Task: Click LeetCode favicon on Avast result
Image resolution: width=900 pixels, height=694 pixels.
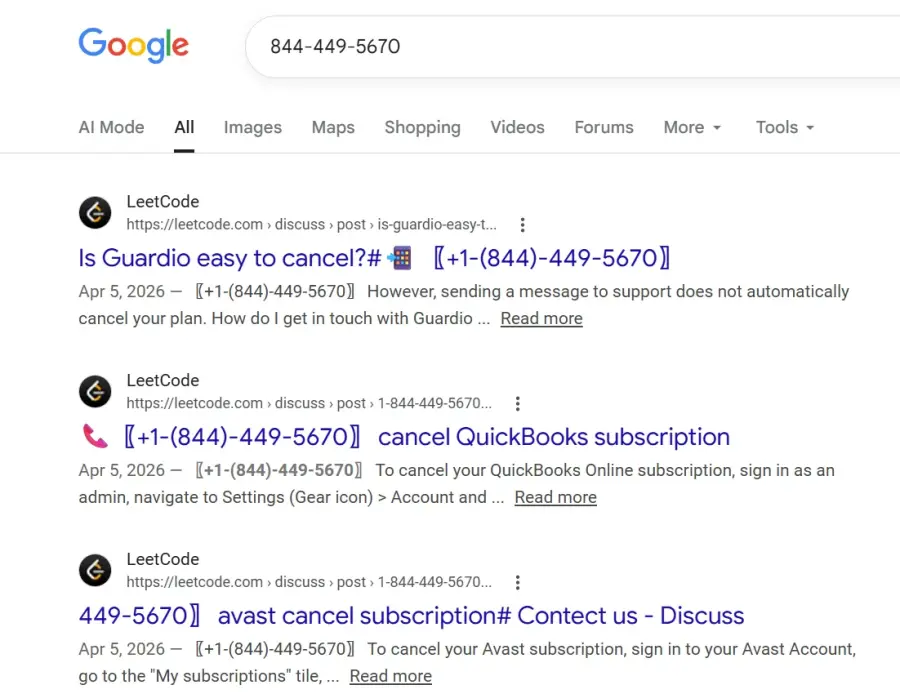Action: [95, 571]
